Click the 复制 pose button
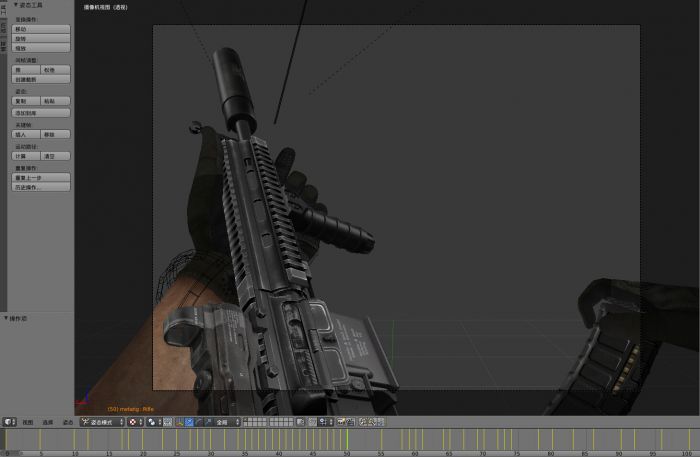 [x=26, y=101]
